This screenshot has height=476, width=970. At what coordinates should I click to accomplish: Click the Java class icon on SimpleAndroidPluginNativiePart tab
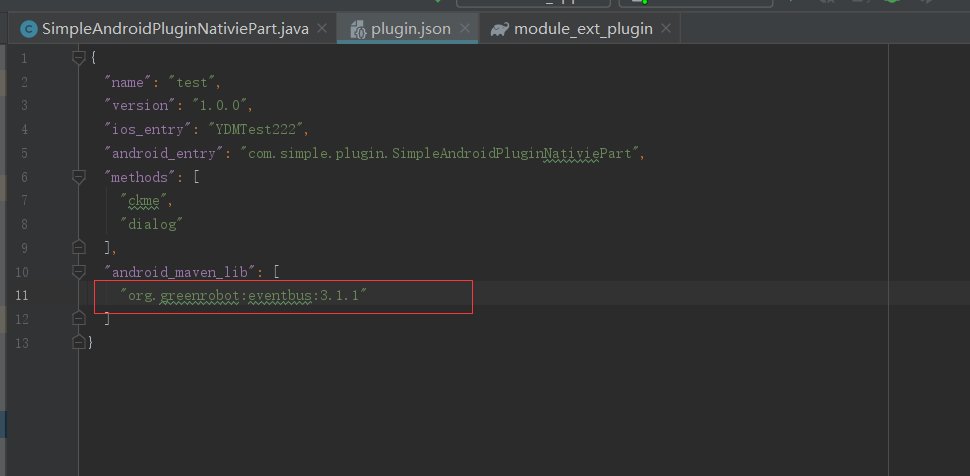point(28,29)
